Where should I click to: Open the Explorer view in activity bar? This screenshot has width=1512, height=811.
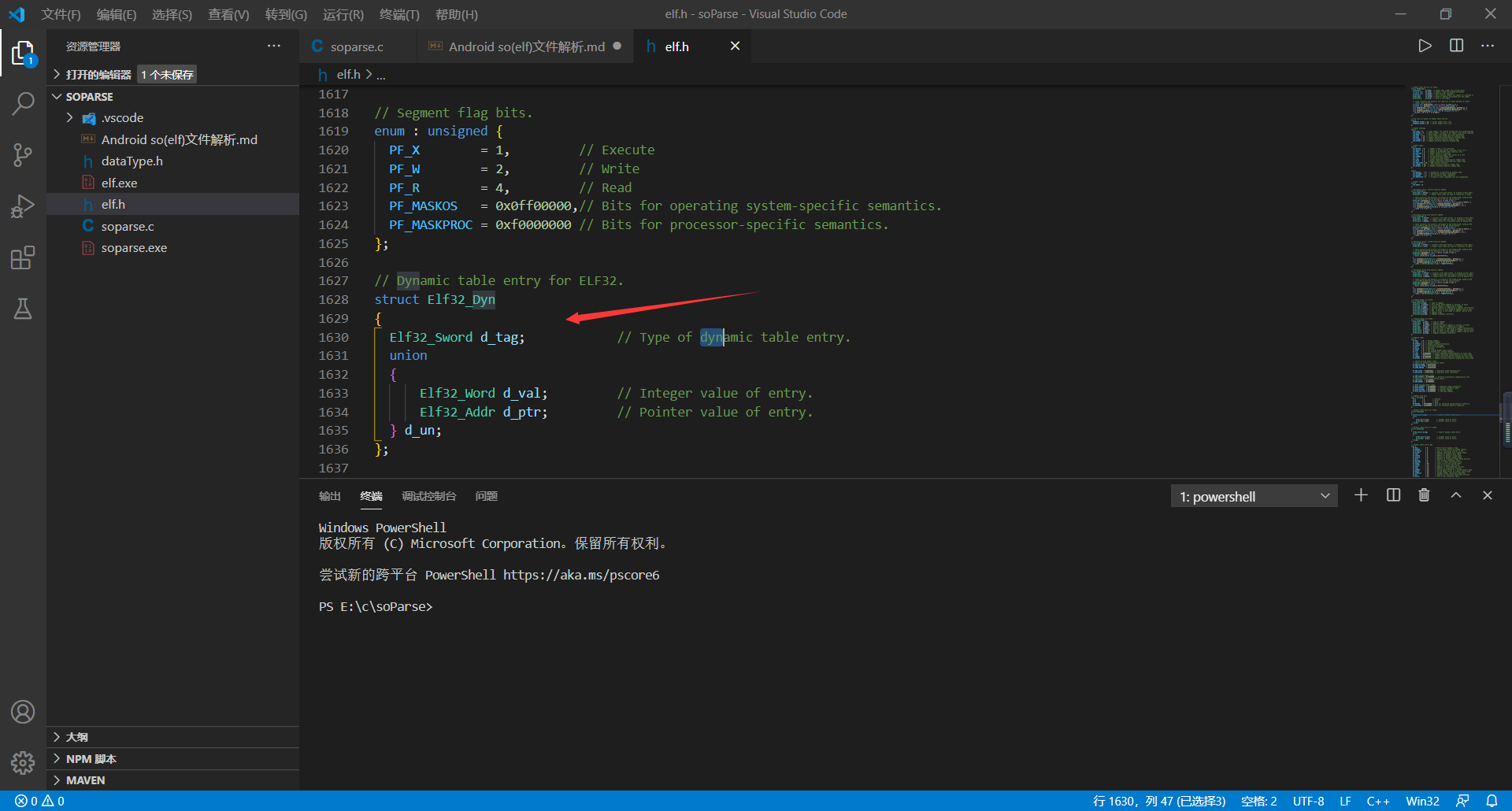(x=23, y=53)
